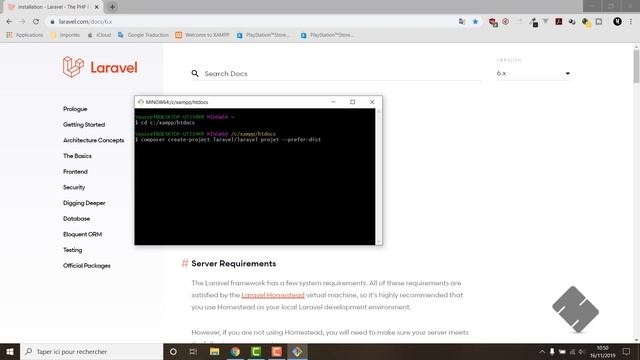Open the Official Packages menu item
640x360 pixels.
point(87,265)
